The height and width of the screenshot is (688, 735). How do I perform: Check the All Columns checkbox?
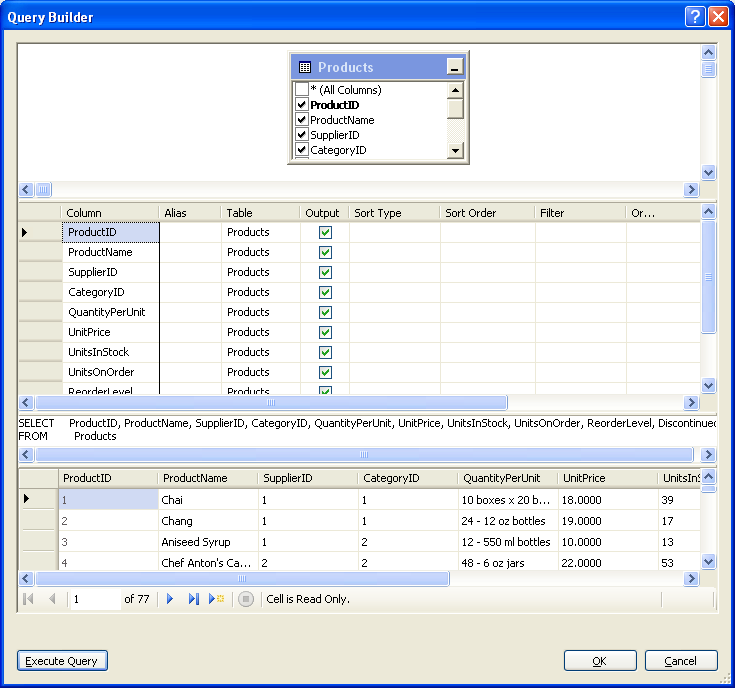point(302,90)
